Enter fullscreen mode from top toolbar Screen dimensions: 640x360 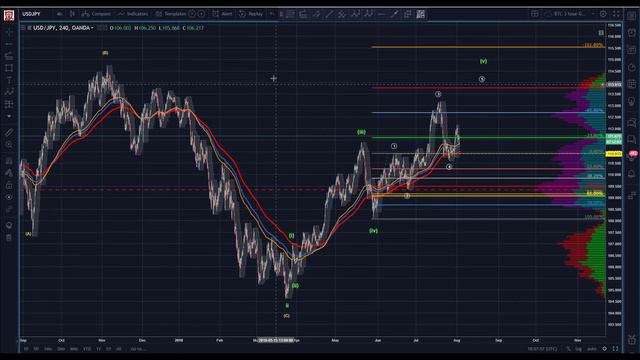(x=616, y=14)
